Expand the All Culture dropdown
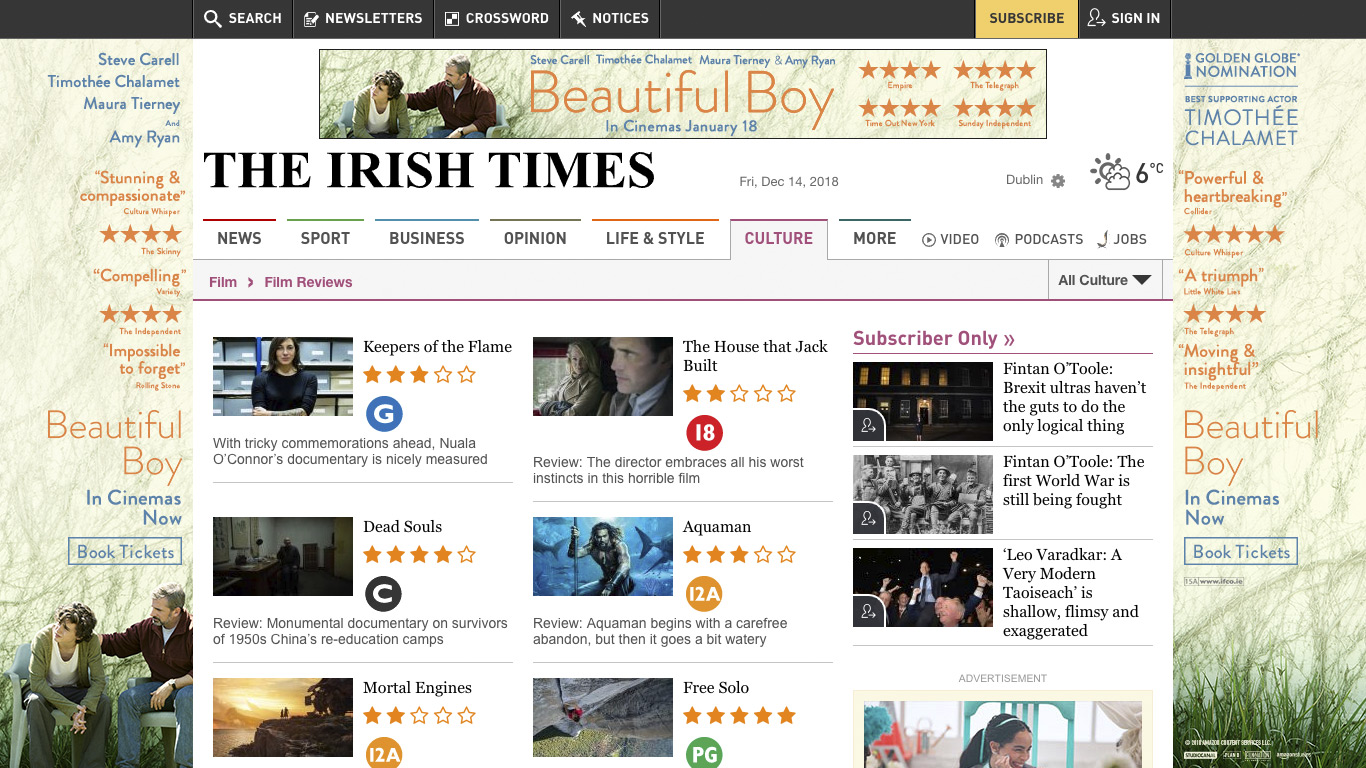1366x768 pixels. tap(1105, 280)
